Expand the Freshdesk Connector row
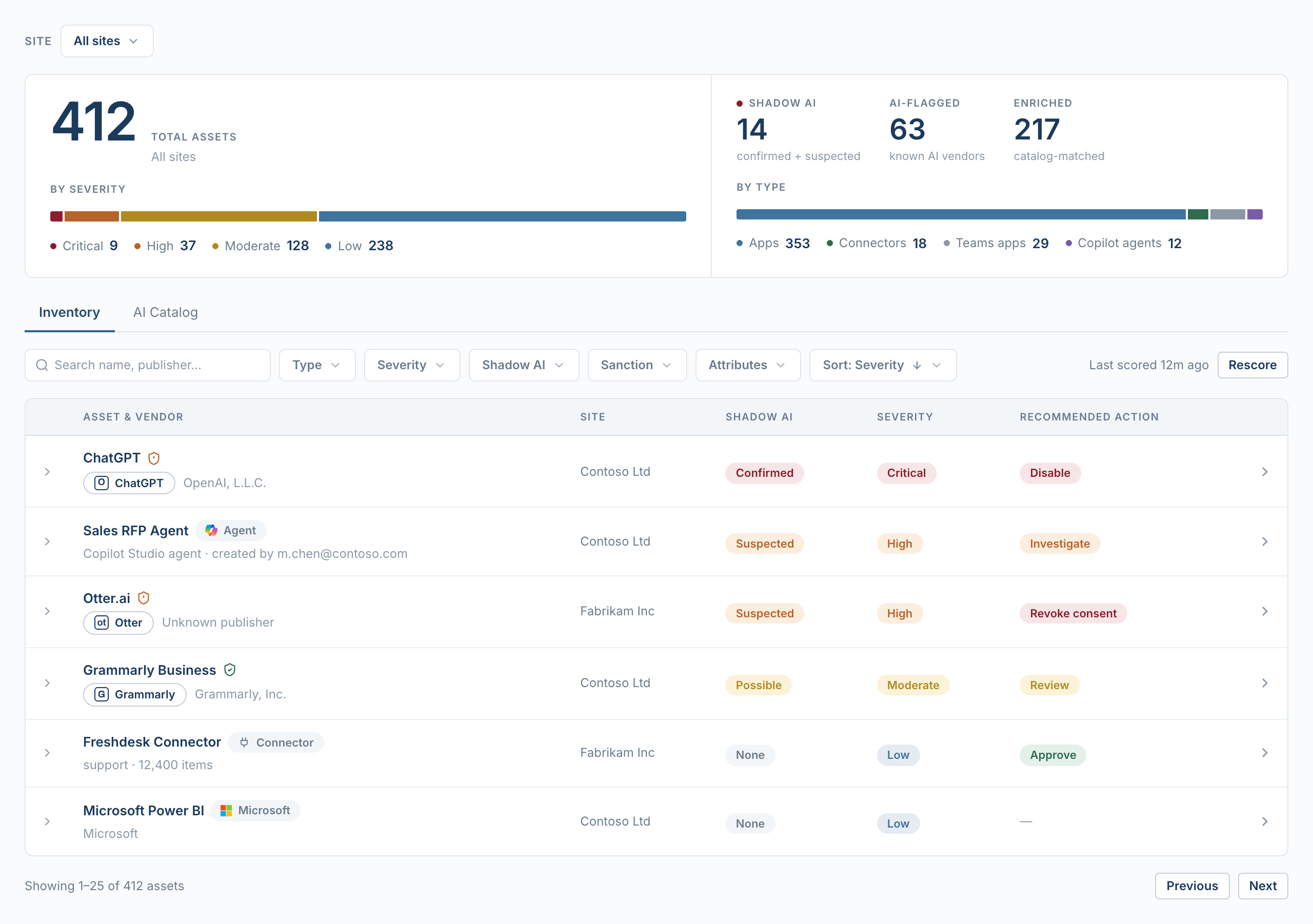Image resolution: width=1313 pixels, height=924 pixels. 48,752
